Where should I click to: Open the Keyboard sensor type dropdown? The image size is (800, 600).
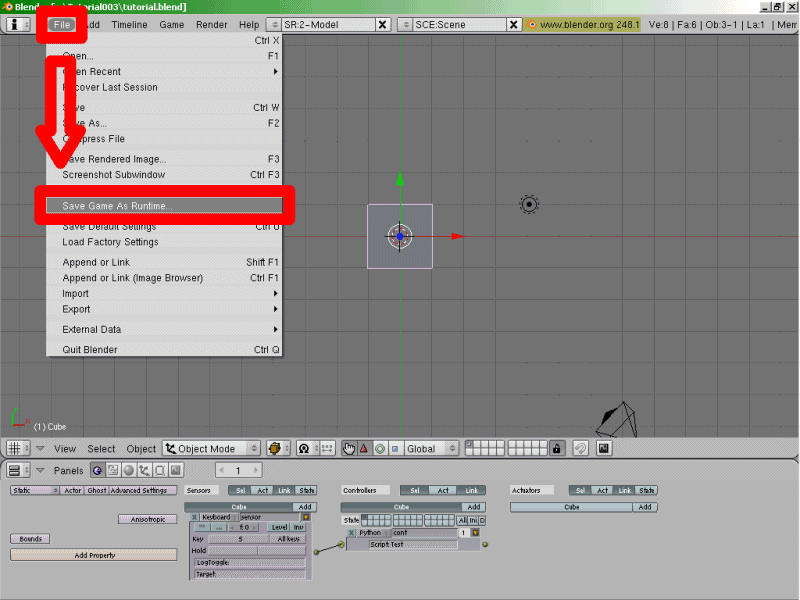point(216,517)
